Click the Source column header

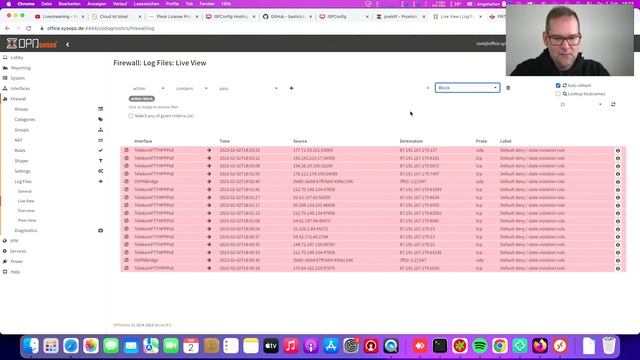pyautogui.click(x=300, y=141)
